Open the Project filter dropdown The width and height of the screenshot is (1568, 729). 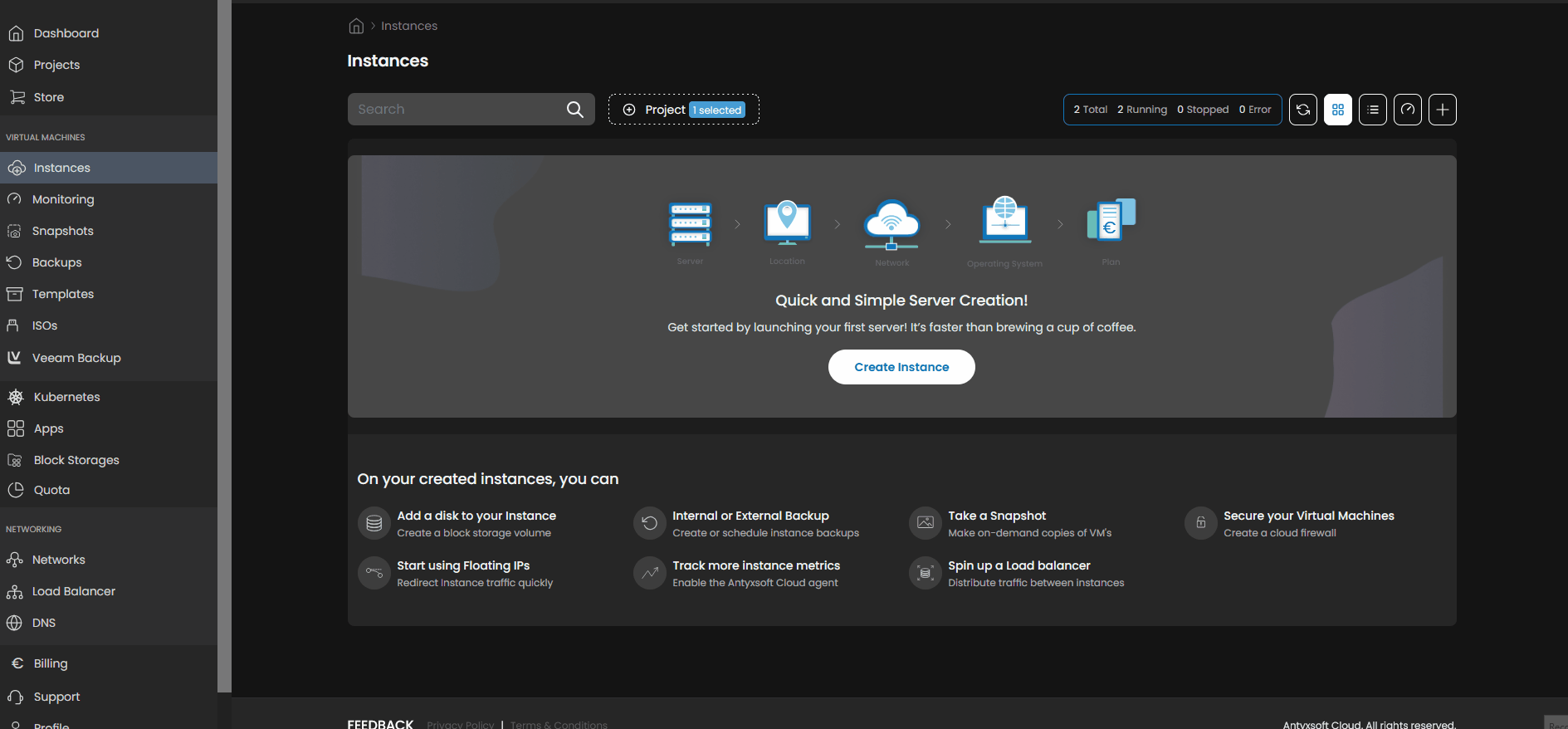[x=683, y=110]
